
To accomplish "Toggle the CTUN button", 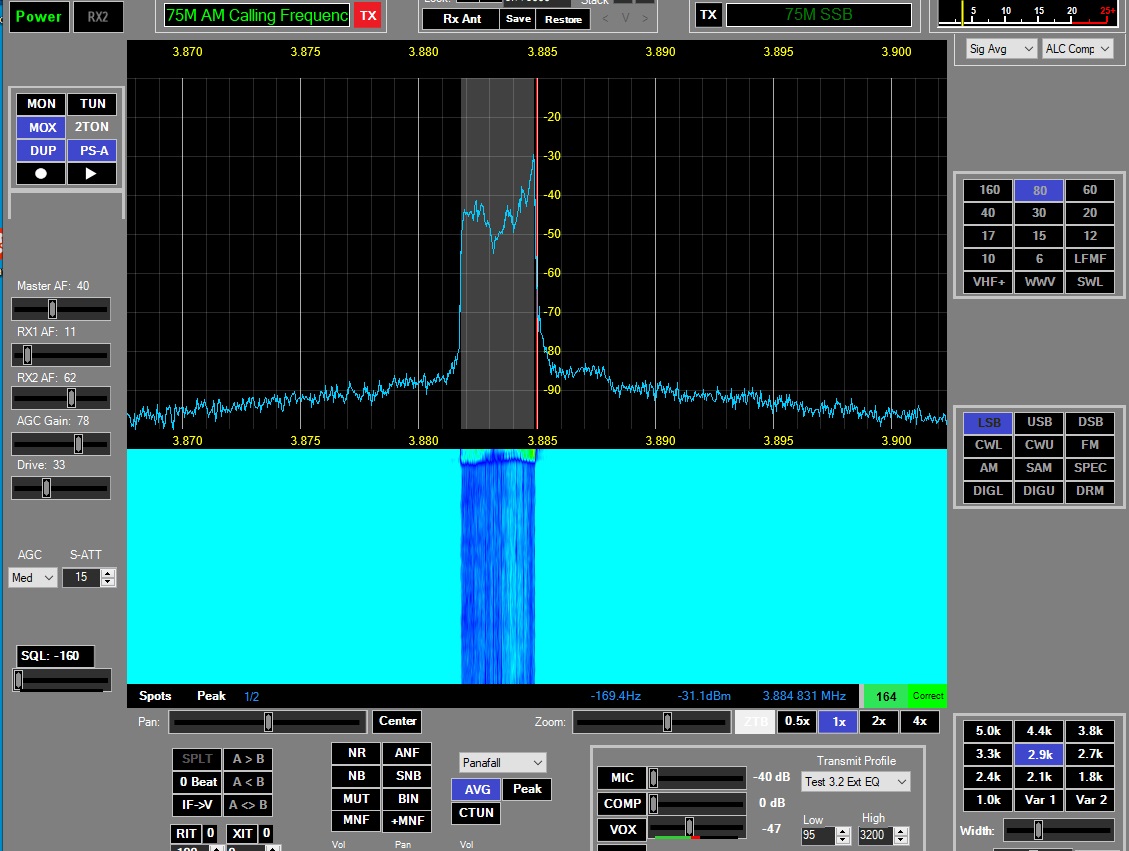I will (x=476, y=813).
